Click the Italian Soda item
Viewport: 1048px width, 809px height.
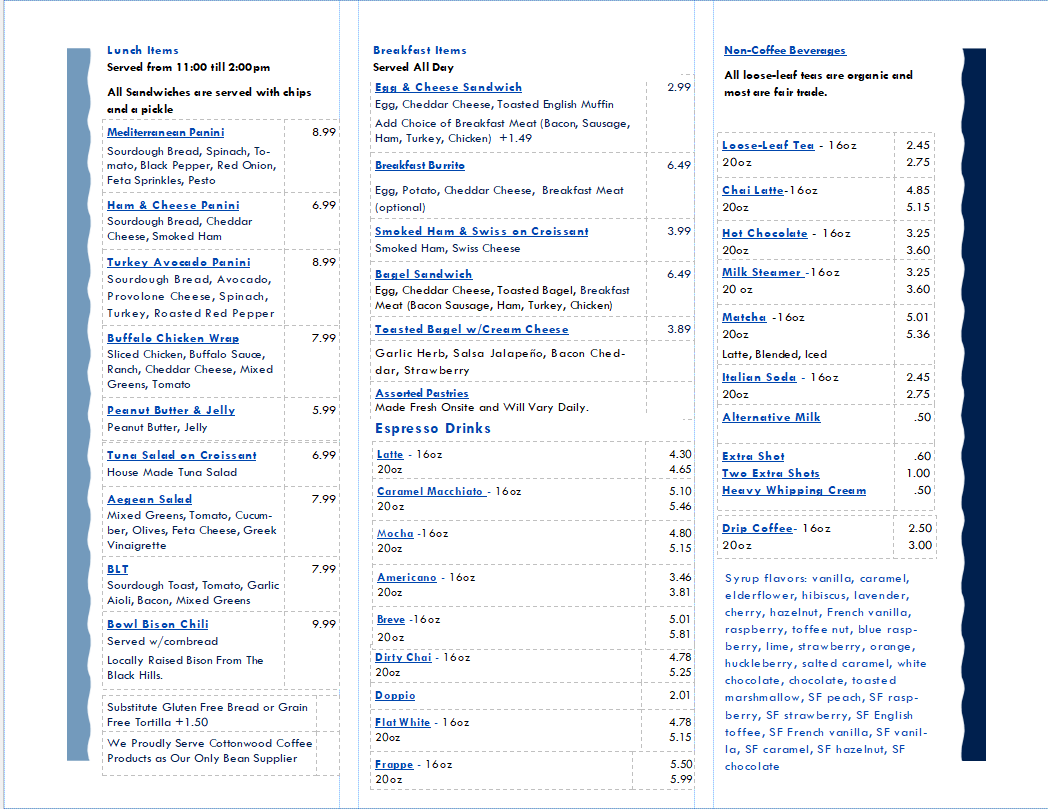coord(759,377)
